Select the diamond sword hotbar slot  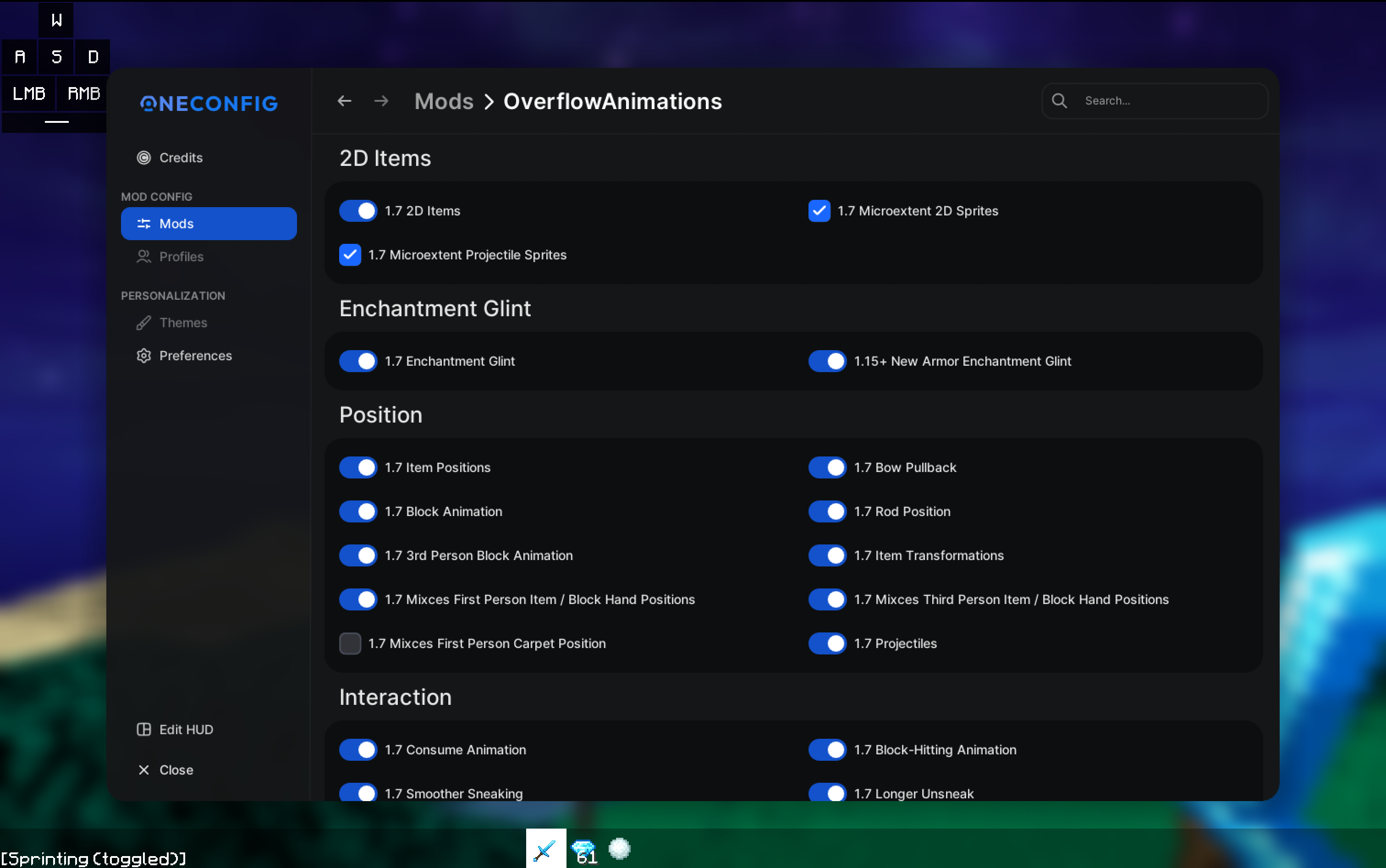click(x=545, y=849)
